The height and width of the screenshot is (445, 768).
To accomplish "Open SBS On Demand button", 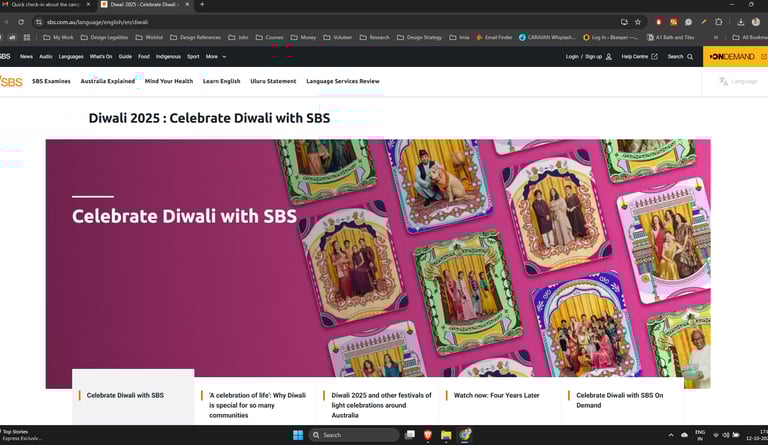I will pyautogui.click(x=735, y=57).
